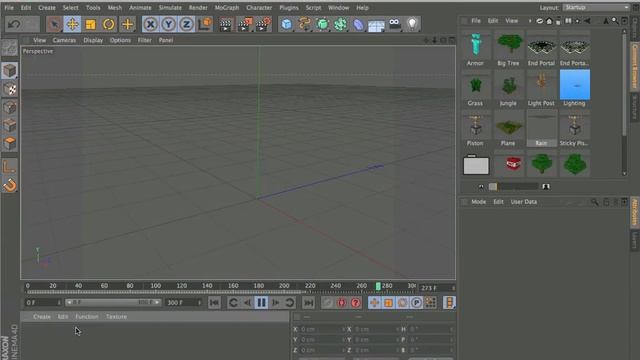The width and height of the screenshot is (640, 360).
Task: Open material manager Create menu
Action: pyautogui.click(x=42, y=316)
